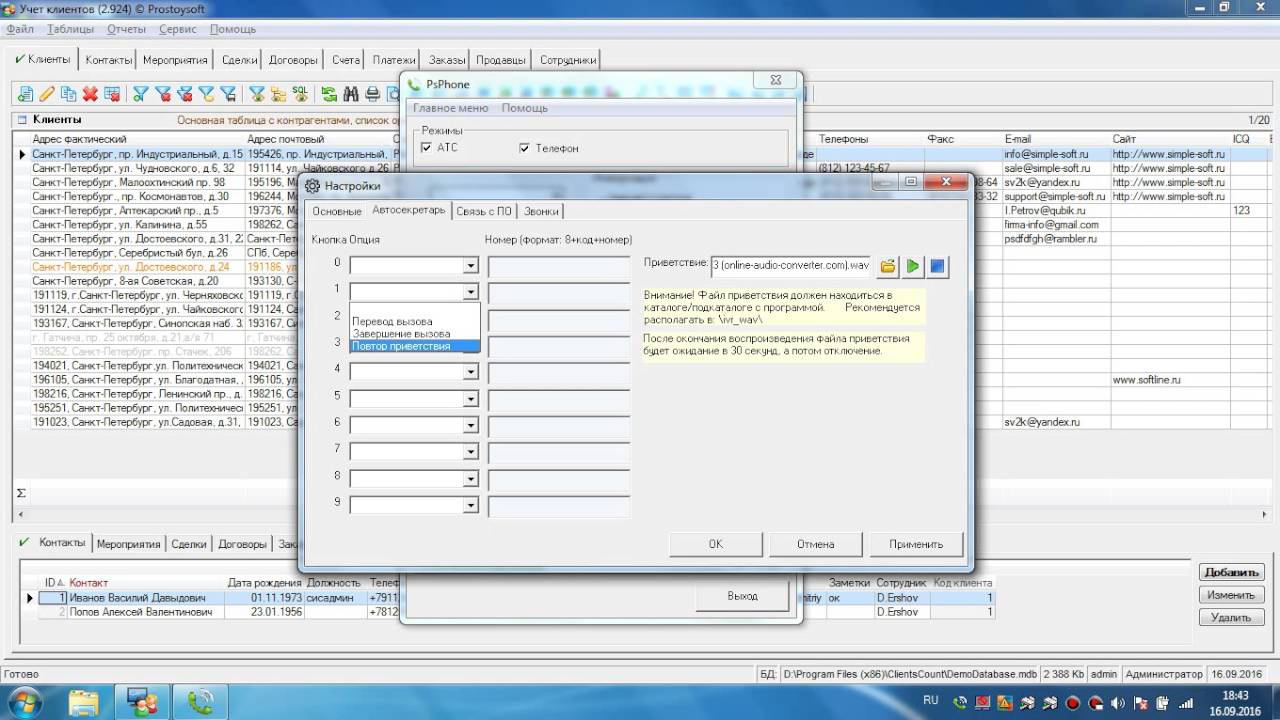Open the Главное меню in PsPhone
This screenshot has width=1280, height=720.
pyautogui.click(x=451, y=108)
